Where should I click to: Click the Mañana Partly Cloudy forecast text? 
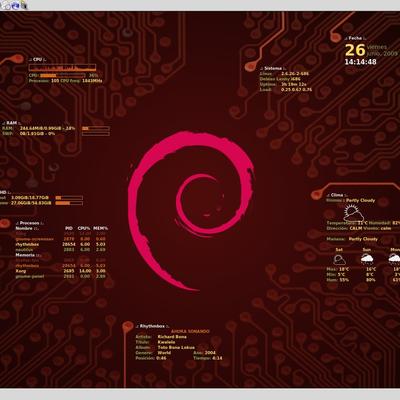(352, 239)
